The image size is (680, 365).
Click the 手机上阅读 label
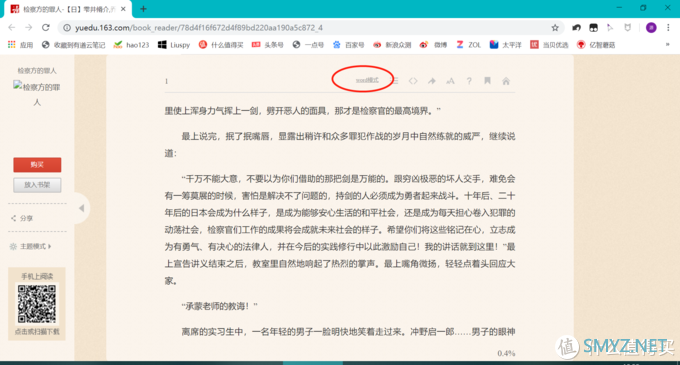[x=37, y=276]
